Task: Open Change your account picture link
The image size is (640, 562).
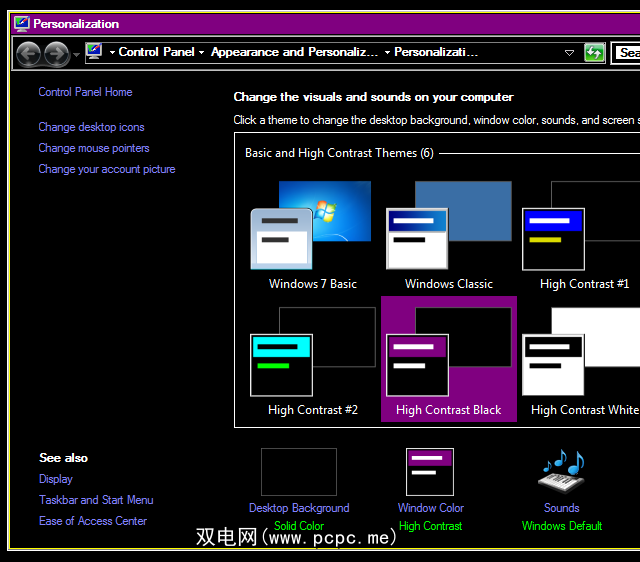Action: tap(107, 169)
